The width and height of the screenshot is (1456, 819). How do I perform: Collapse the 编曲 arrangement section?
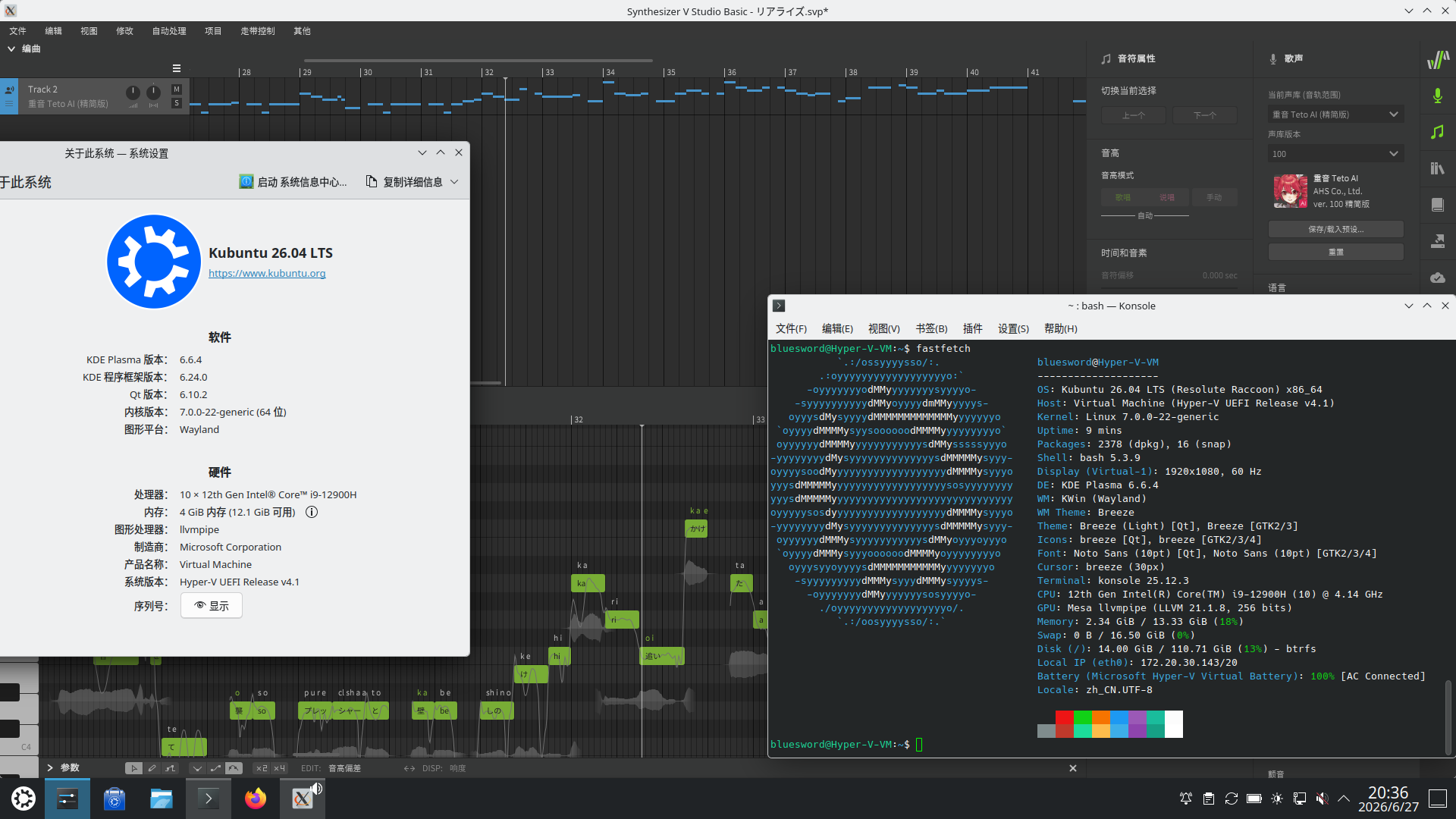click(11, 49)
